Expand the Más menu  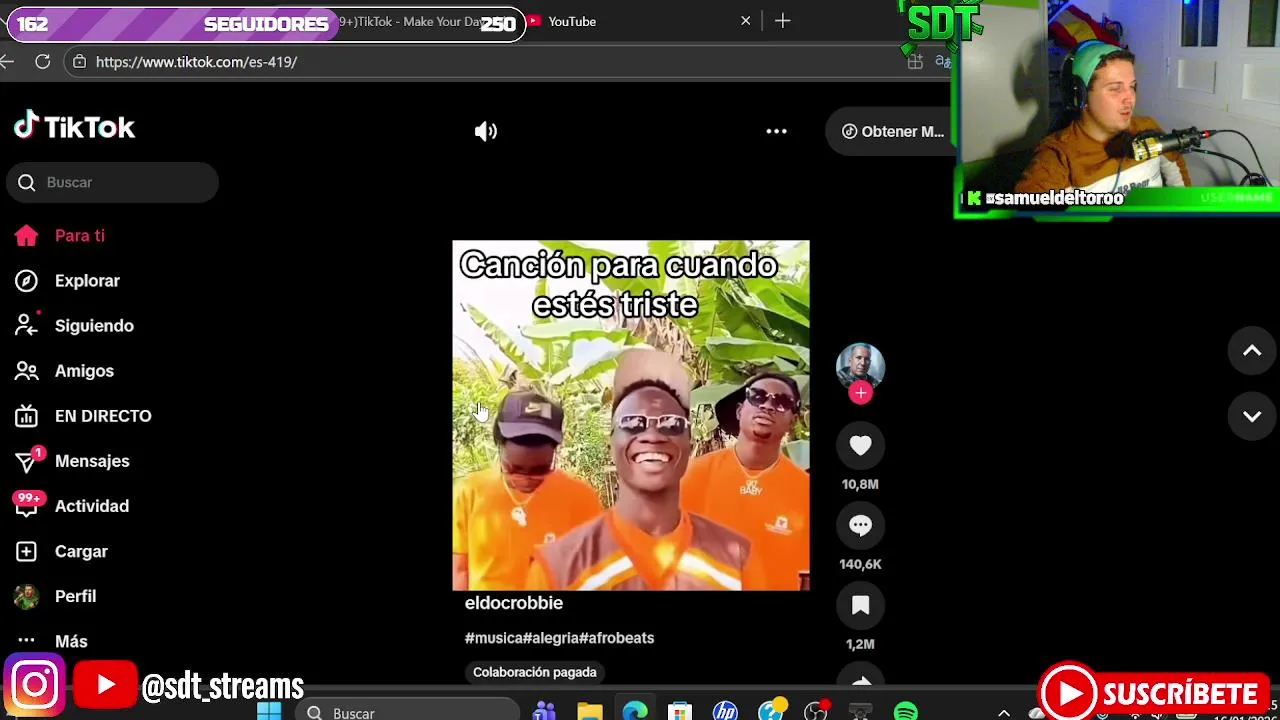tap(71, 641)
